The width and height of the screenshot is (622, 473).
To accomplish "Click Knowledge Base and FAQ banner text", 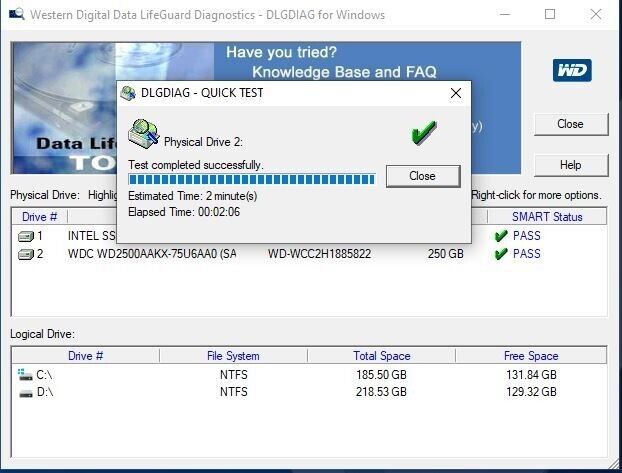I will point(344,72).
